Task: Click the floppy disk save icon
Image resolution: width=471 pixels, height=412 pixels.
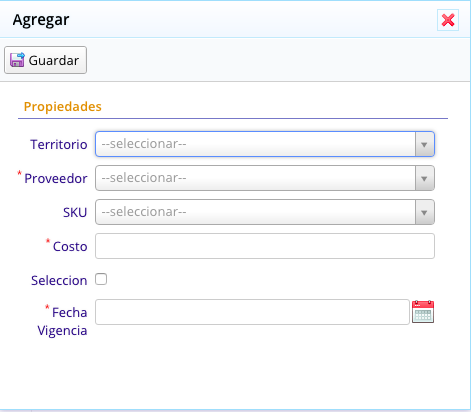Action: point(17,60)
